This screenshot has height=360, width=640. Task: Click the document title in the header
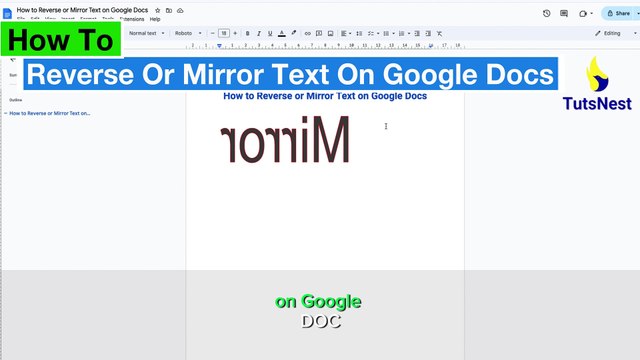[x=82, y=10]
